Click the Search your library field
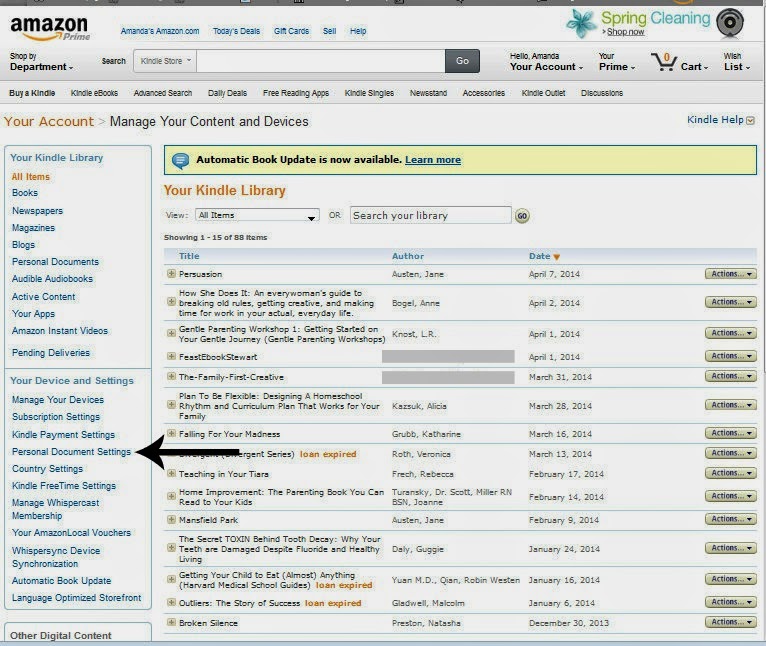 (430, 215)
